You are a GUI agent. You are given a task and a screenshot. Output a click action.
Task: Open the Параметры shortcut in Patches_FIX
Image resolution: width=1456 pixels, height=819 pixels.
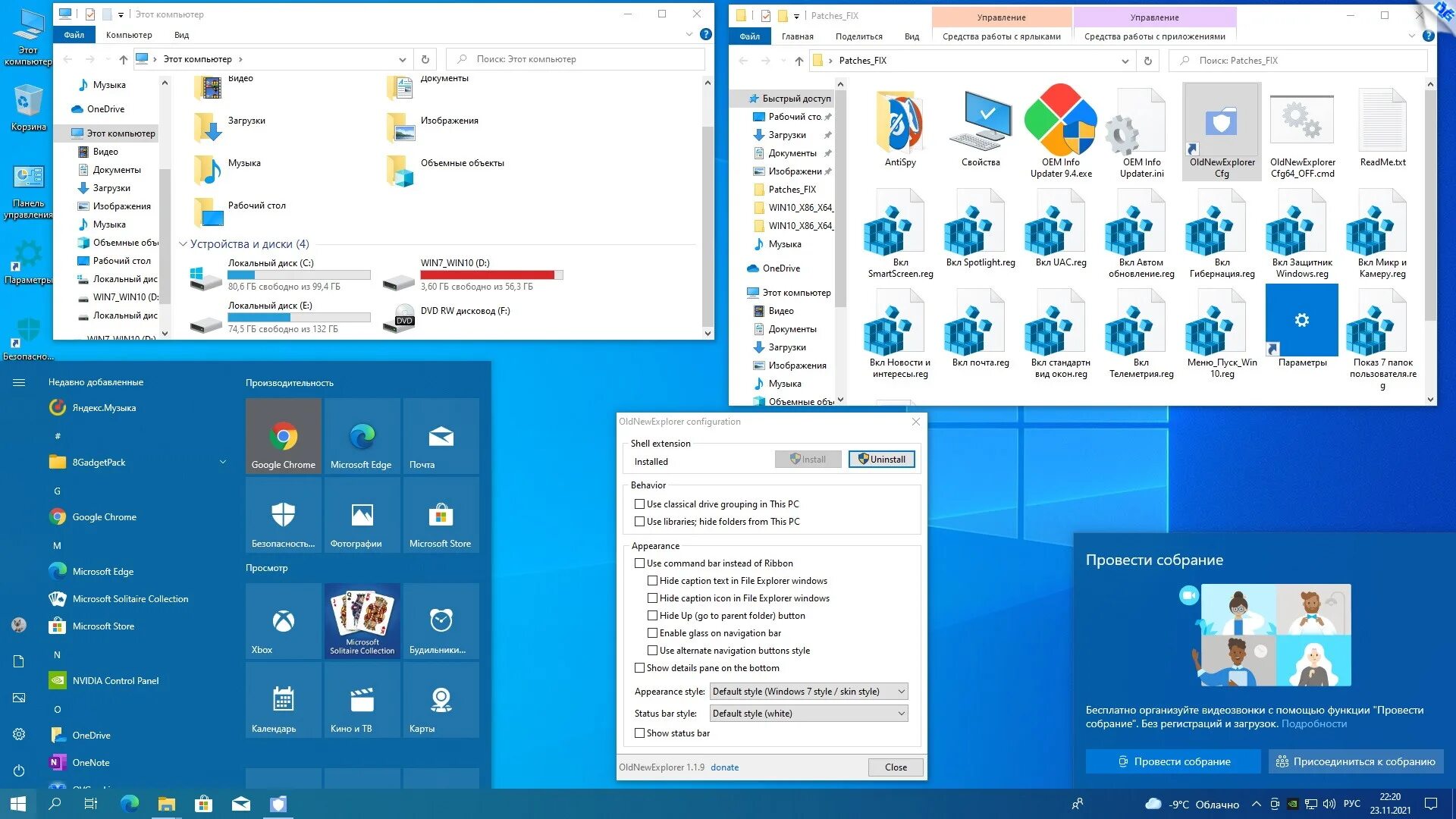tap(1301, 321)
